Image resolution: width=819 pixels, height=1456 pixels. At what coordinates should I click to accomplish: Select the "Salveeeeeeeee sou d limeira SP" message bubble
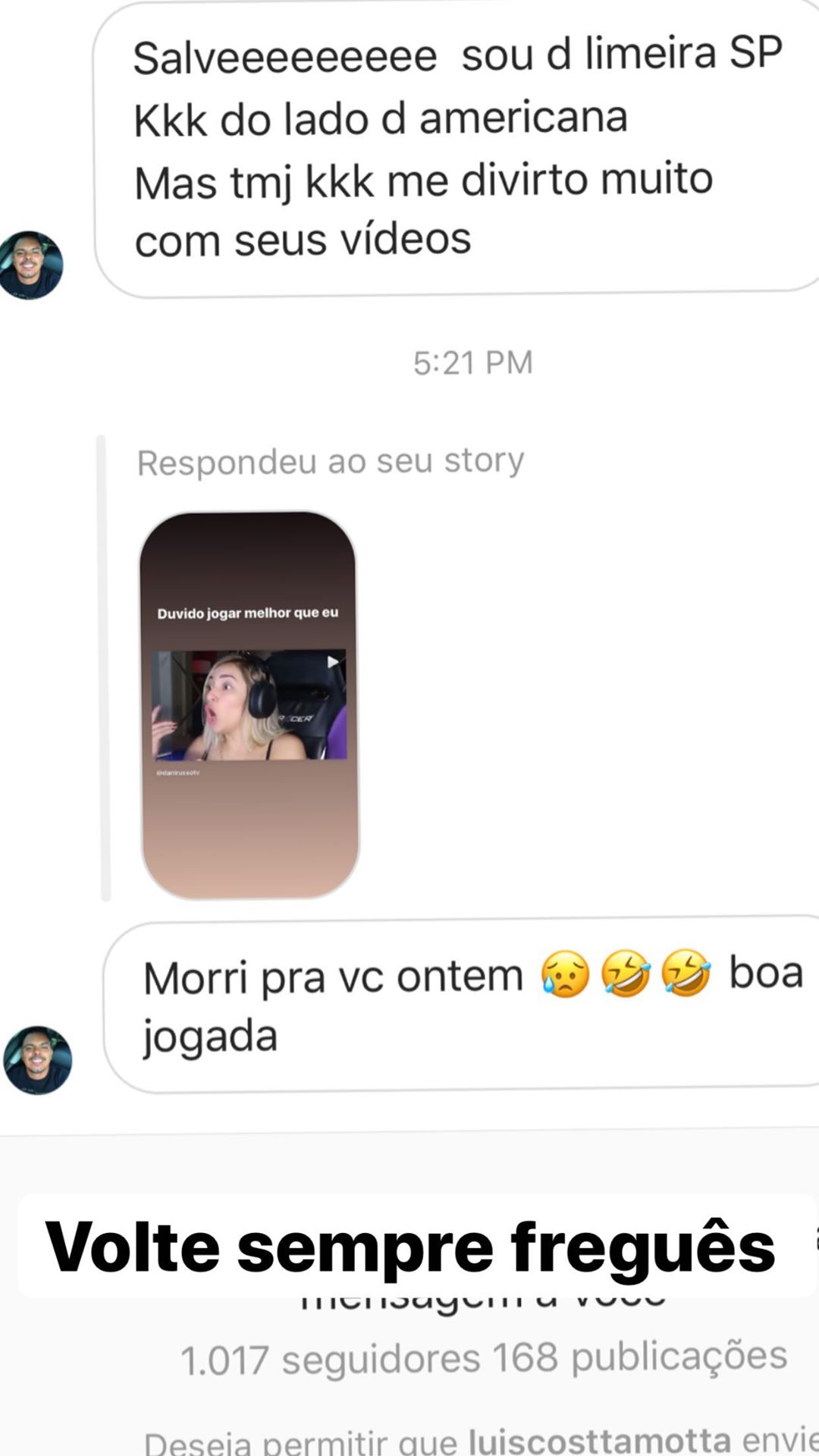coord(457,149)
